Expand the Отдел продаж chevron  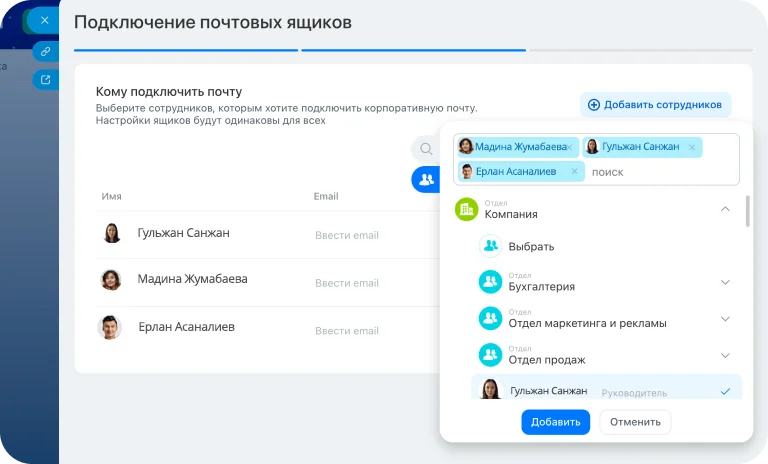tap(725, 356)
